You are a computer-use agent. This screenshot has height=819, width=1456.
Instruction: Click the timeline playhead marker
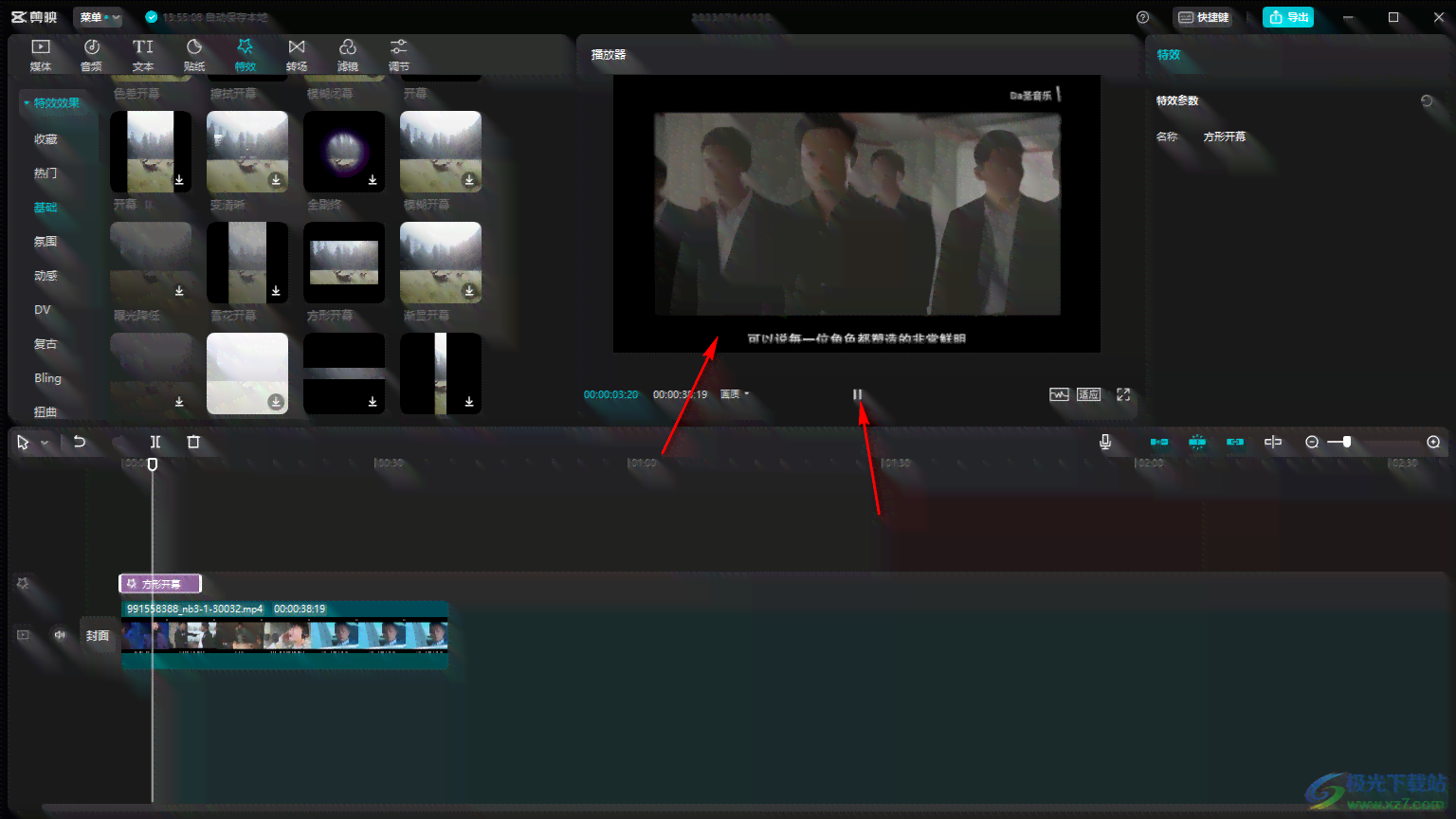(x=153, y=464)
